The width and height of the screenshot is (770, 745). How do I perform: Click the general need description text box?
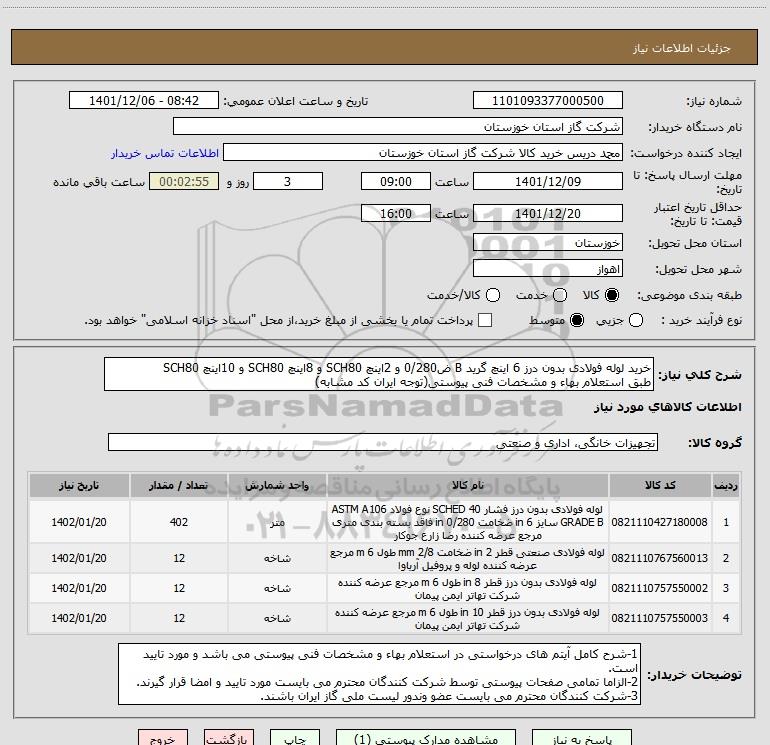click(379, 374)
